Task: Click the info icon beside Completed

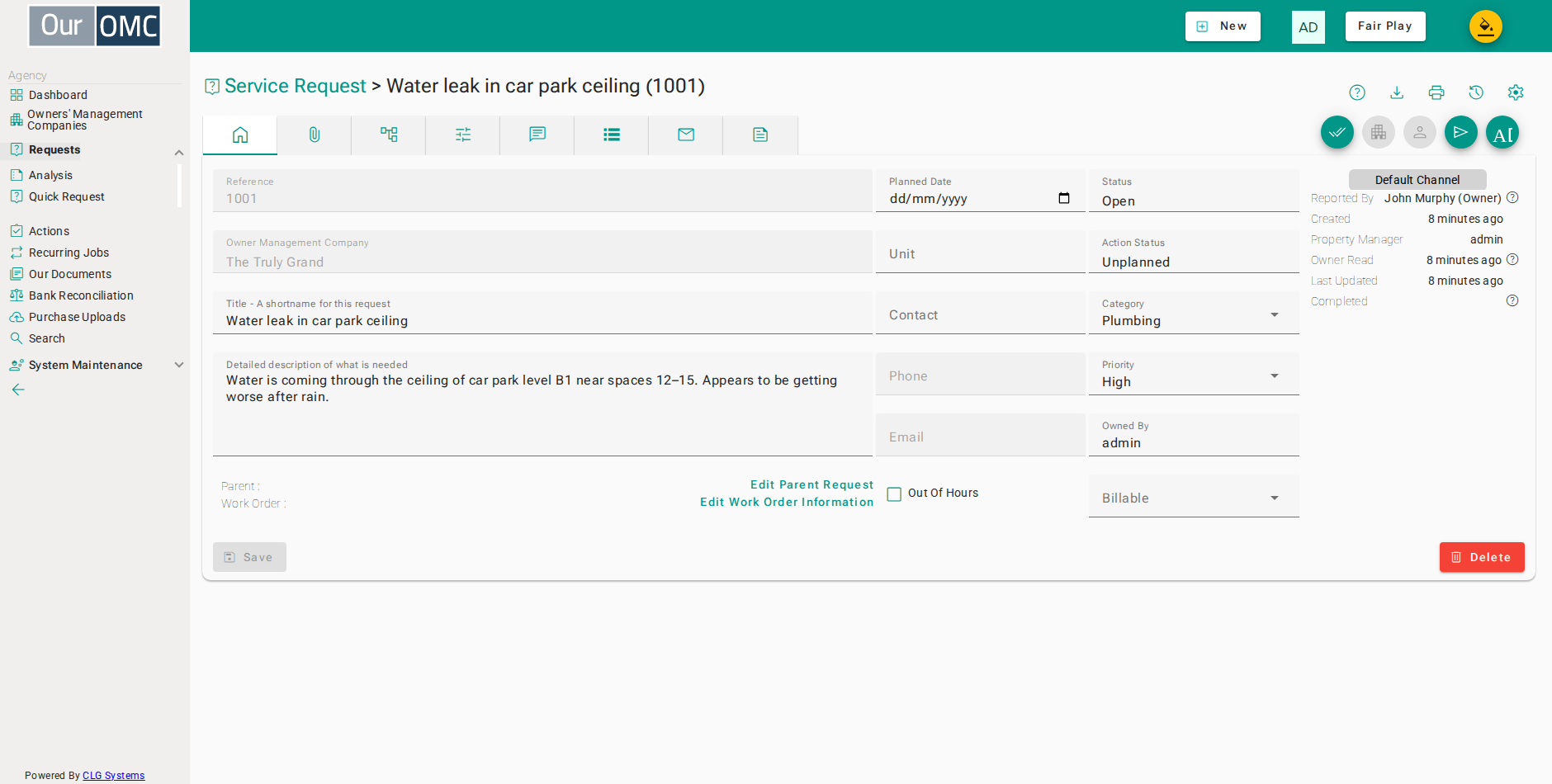Action: [1512, 301]
